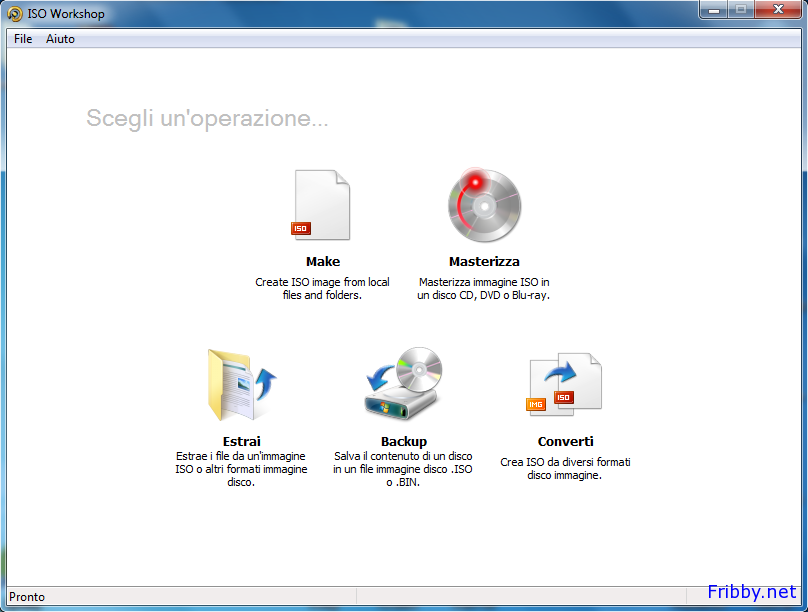Select the Estrai label
The height and width of the screenshot is (612, 808).
[241, 441]
